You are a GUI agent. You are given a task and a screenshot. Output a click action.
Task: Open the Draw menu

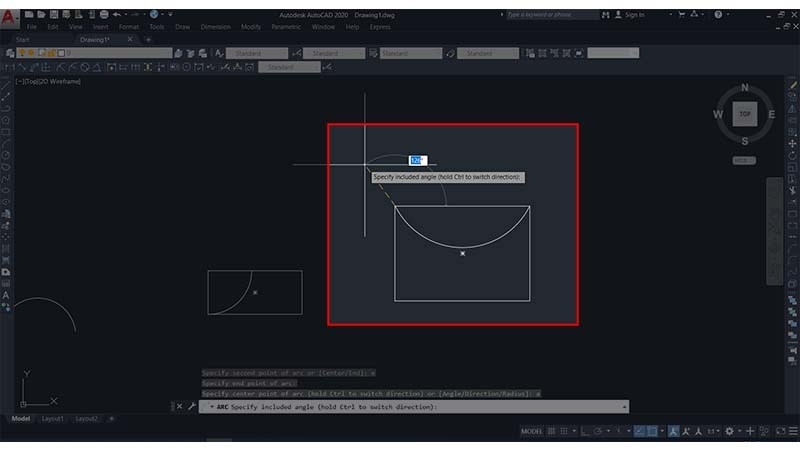tap(183, 27)
